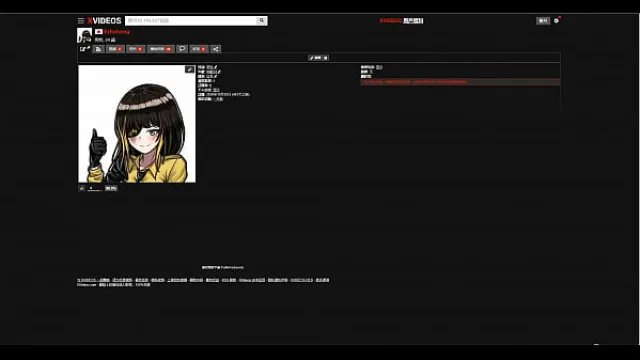The height and width of the screenshot is (360, 640).
Task: Click the gray button left of the settings gear
Action: (x=543, y=21)
